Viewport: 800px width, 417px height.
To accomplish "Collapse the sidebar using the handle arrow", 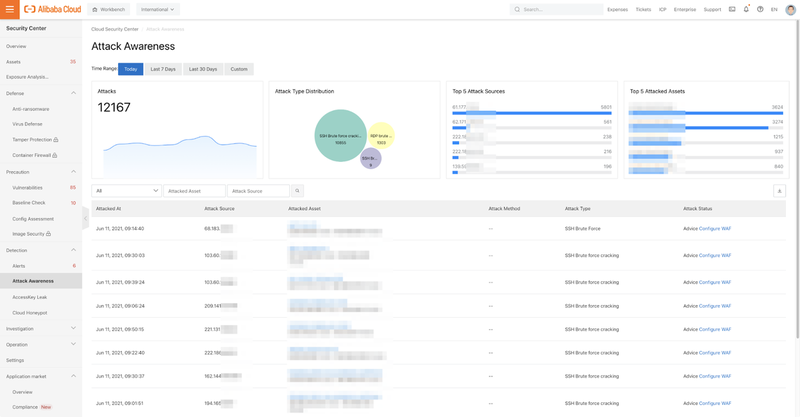I will click(x=85, y=219).
